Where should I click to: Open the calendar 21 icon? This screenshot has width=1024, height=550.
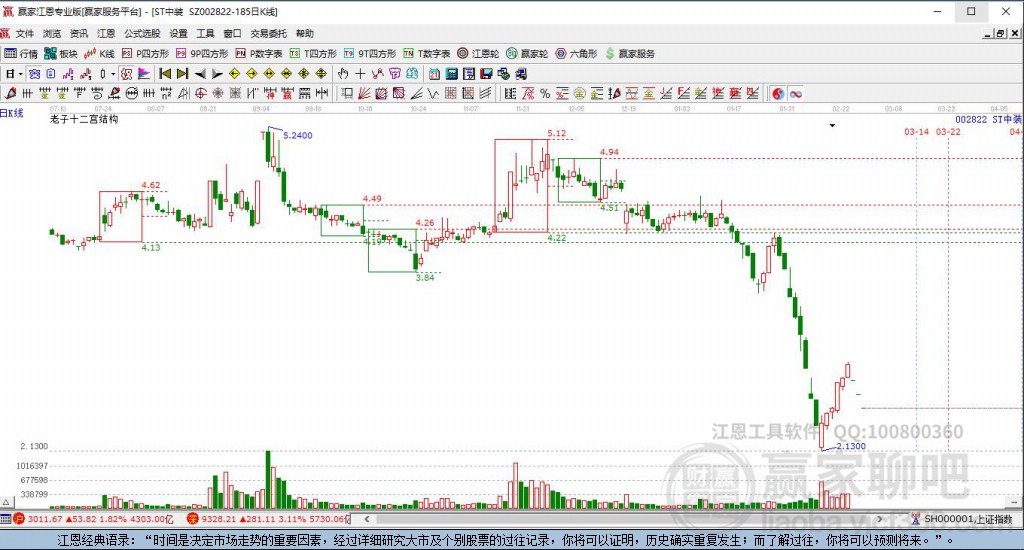click(x=434, y=74)
